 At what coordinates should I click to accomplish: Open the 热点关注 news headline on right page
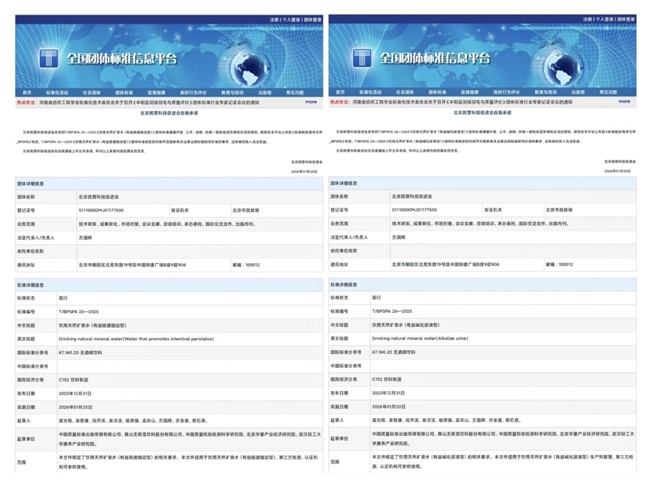click(x=463, y=102)
